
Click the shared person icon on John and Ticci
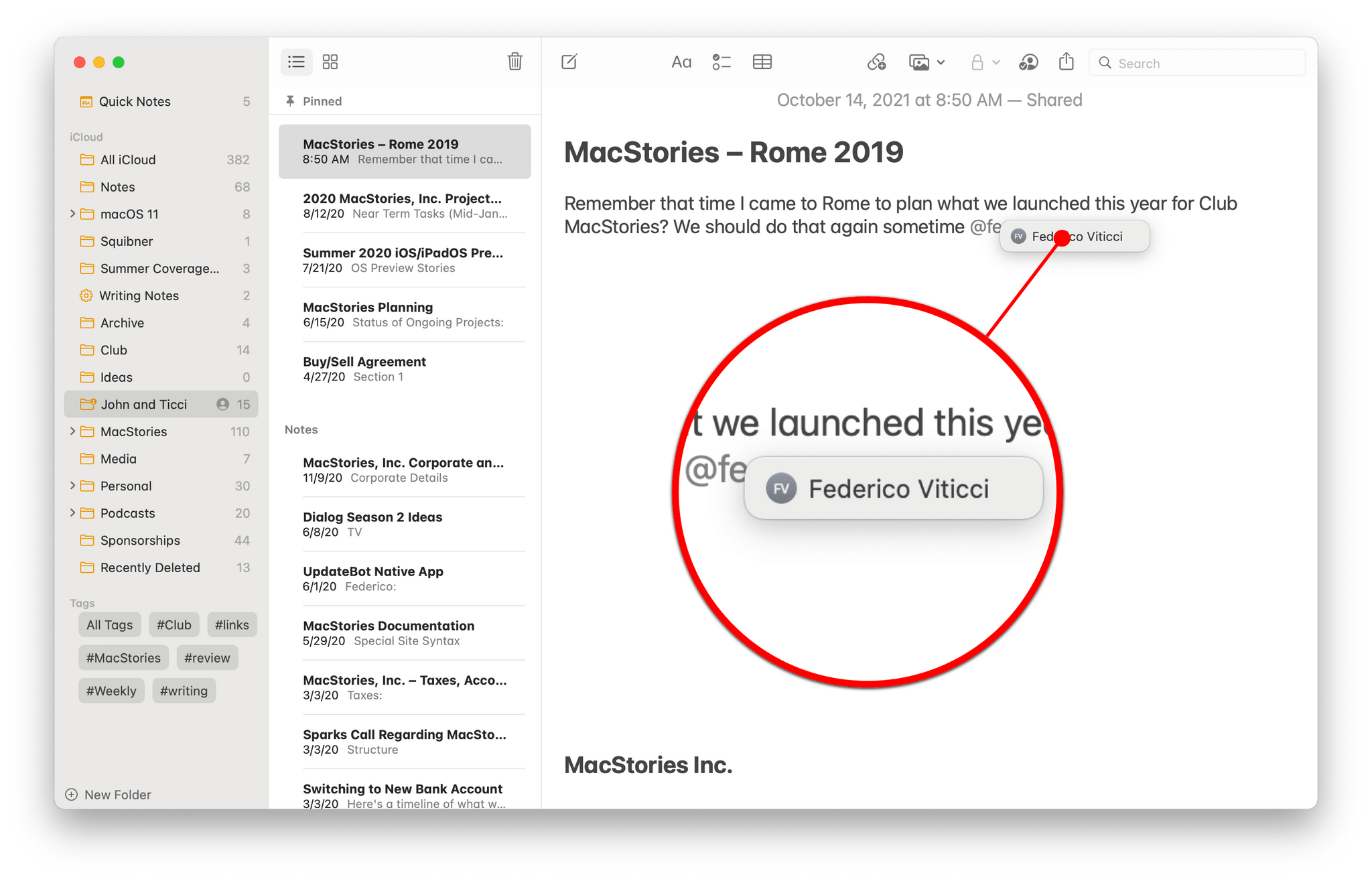tap(222, 404)
